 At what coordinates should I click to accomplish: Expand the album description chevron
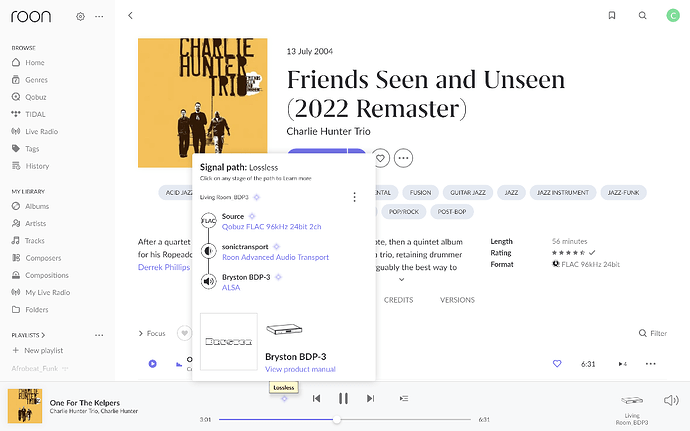point(401,280)
